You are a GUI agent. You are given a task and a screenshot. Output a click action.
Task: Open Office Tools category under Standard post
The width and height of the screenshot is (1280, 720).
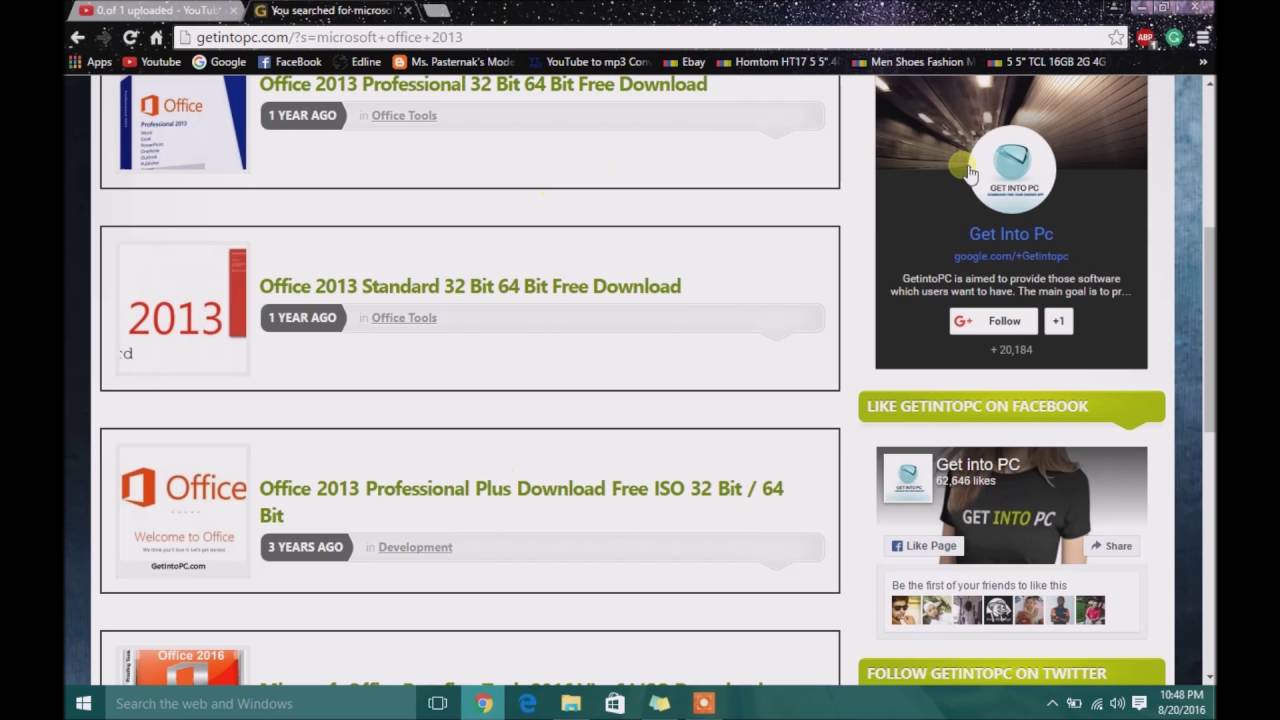[x=404, y=317]
